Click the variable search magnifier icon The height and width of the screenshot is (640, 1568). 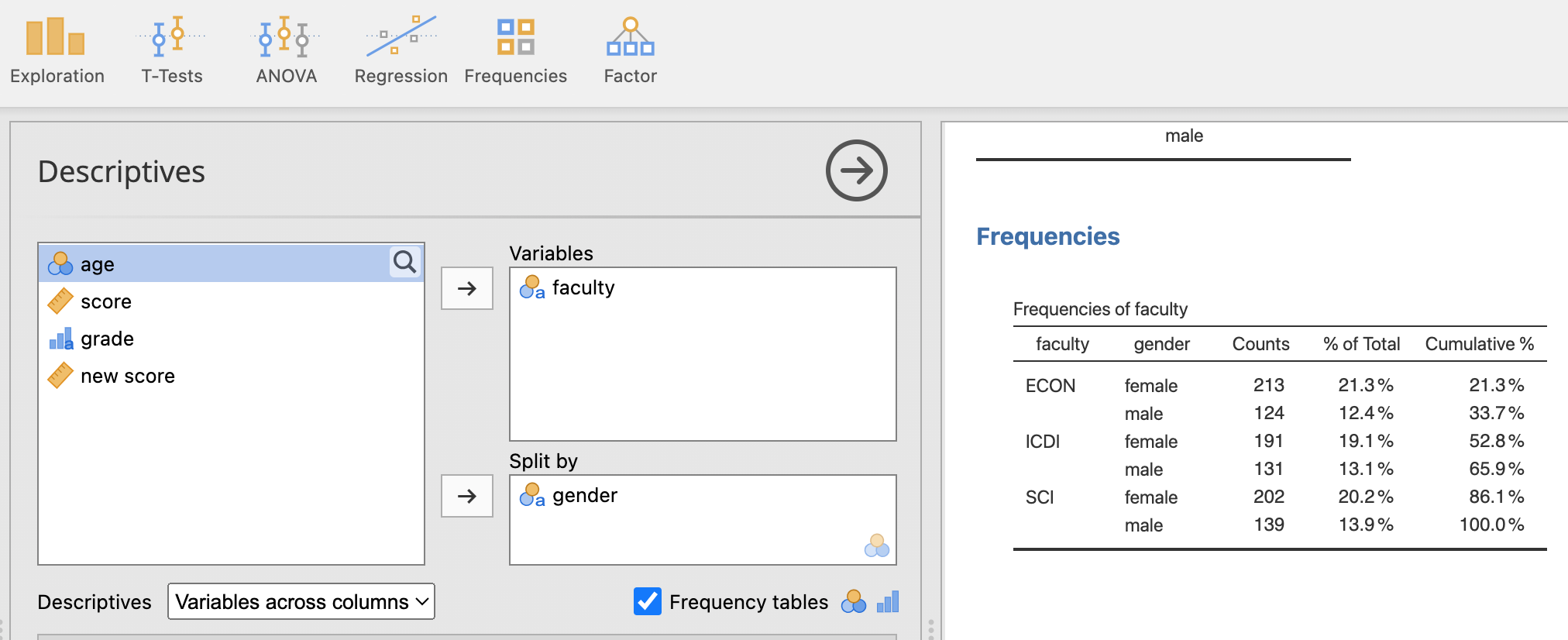404,263
